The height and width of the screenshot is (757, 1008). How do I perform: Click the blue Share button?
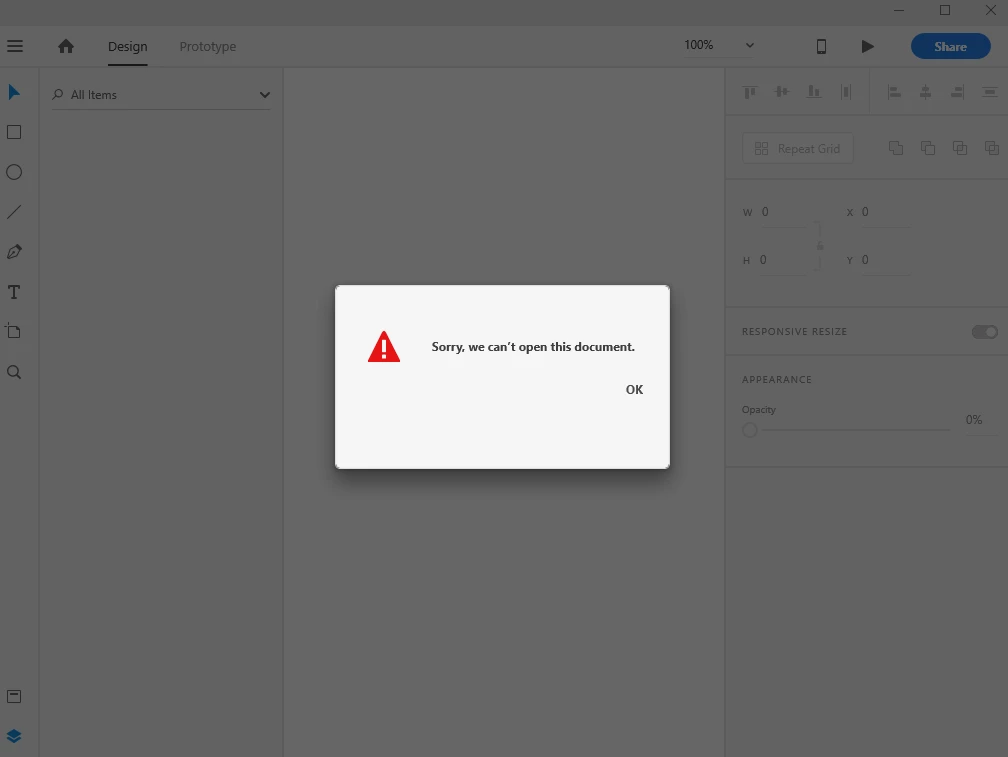pyautogui.click(x=950, y=46)
